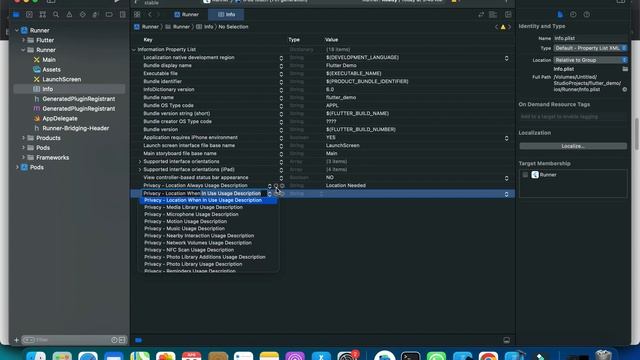Adjust editor options lines icon

point(493,15)
